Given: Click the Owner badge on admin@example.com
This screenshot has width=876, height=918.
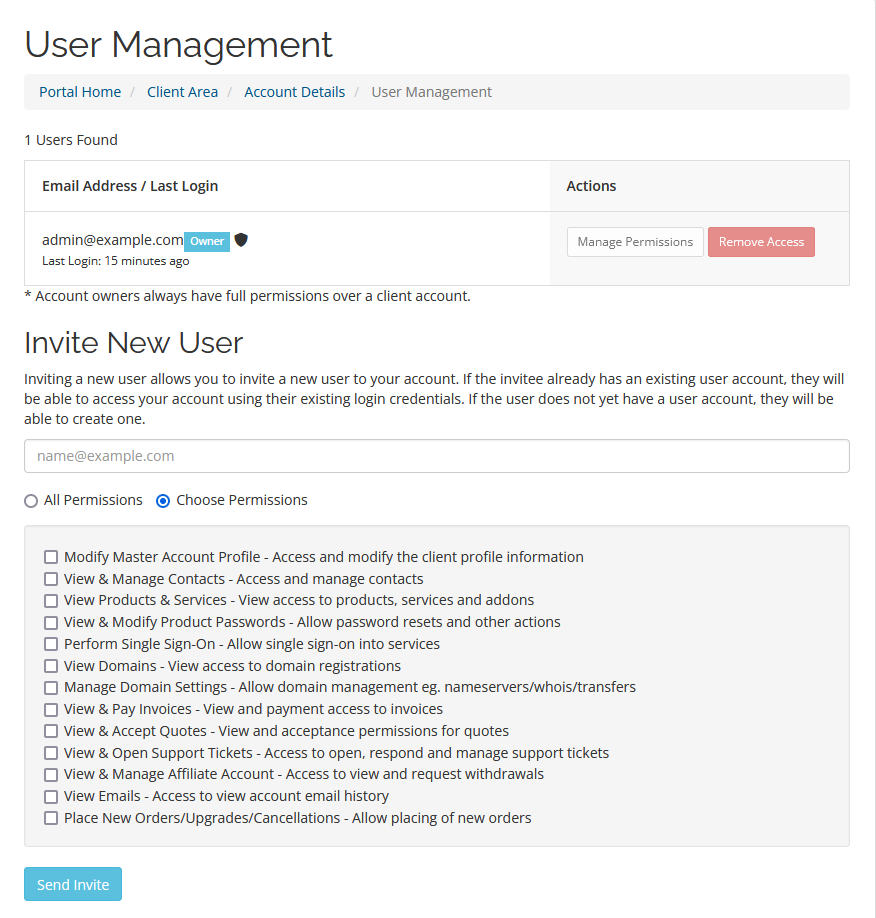Looking at the screenshot, I should pos(206,240).
